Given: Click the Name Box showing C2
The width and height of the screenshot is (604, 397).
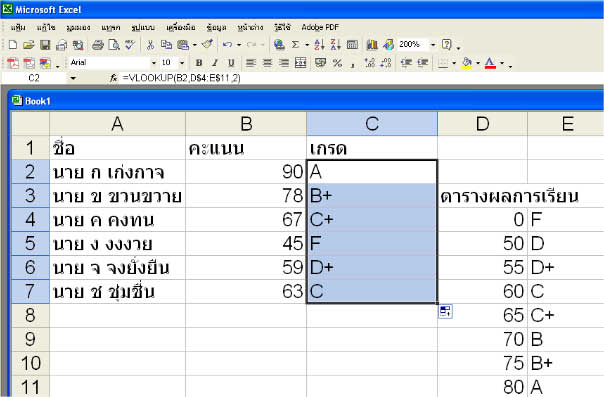Looking at the screenshot, I should (34, 78).
